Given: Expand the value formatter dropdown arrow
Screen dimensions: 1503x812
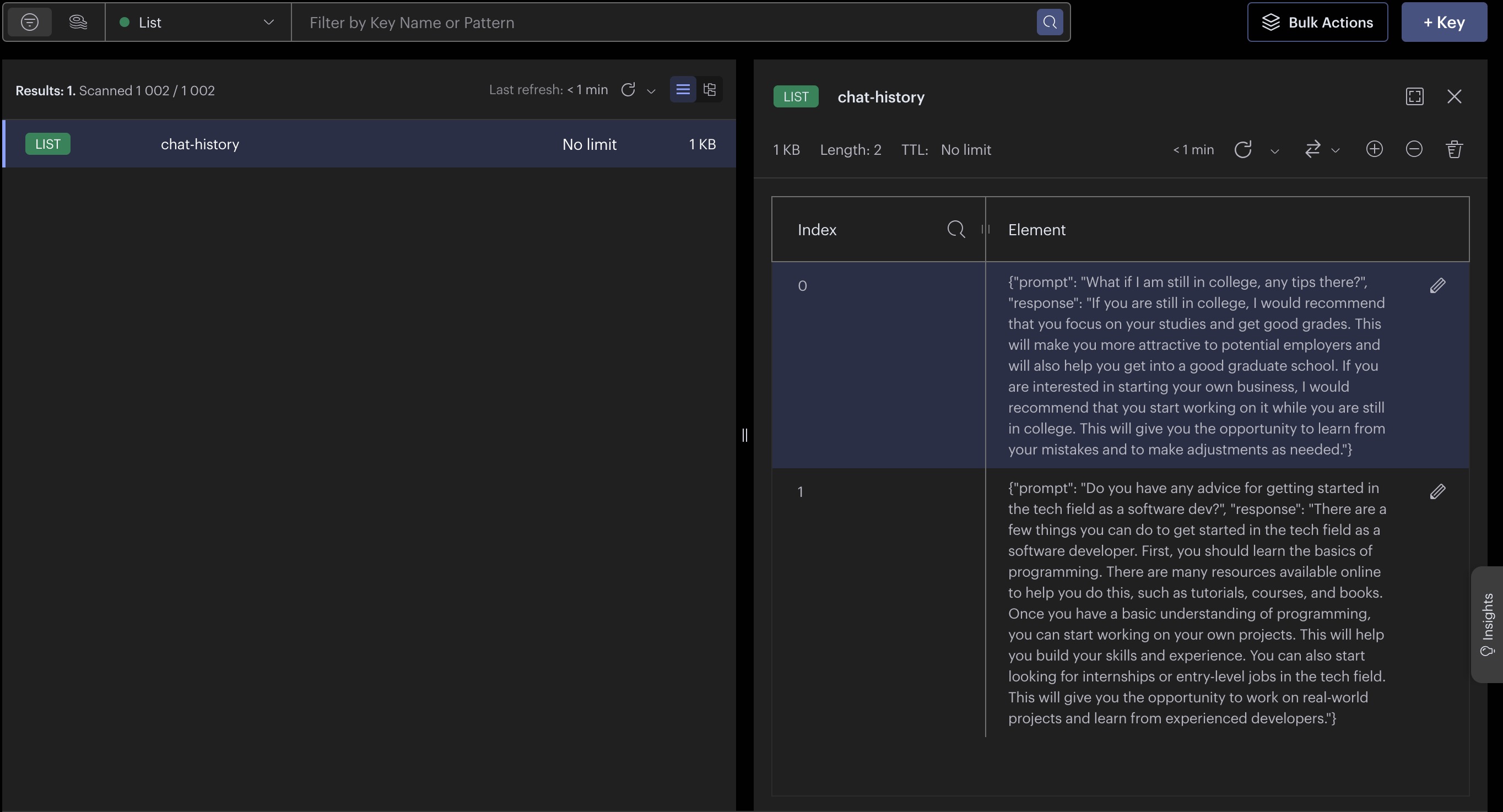Looking at the screenshot, I should coord(1335,150).
